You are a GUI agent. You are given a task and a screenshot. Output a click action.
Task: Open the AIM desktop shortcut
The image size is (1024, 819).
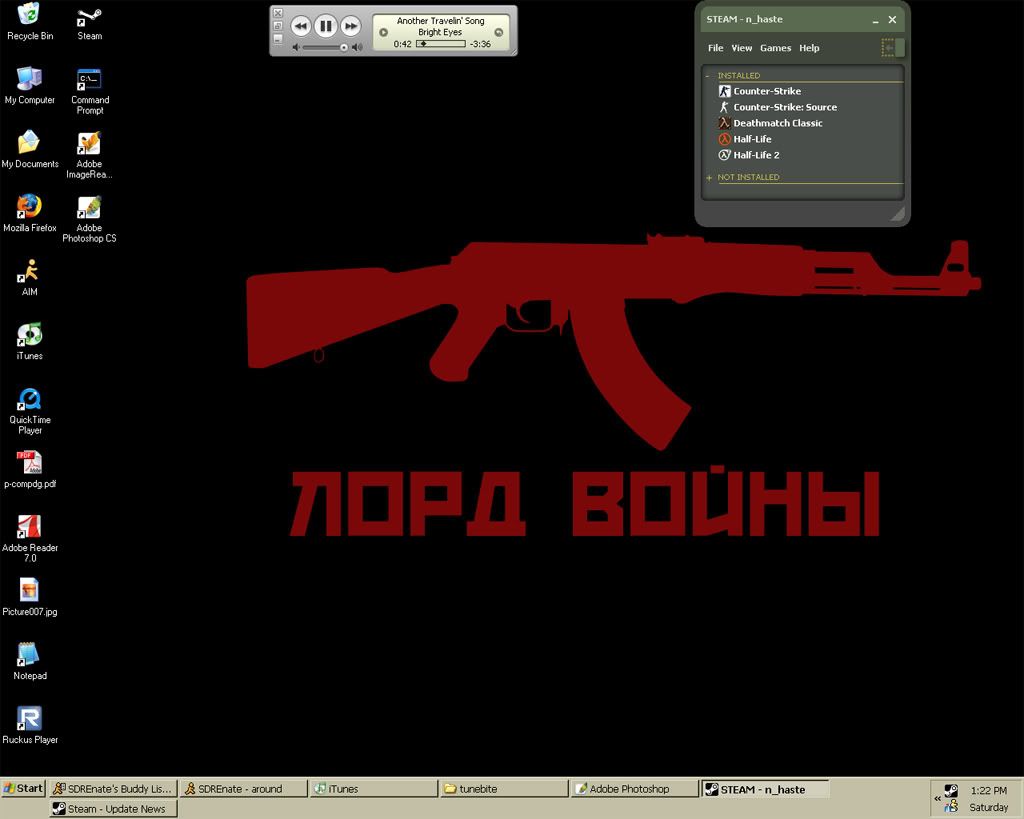29,272
